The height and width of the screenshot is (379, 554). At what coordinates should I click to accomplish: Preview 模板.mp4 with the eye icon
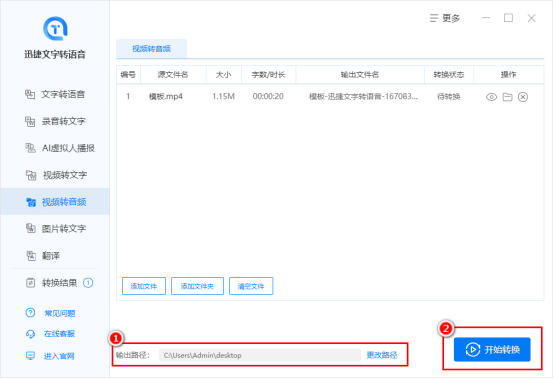coord(491,97)
